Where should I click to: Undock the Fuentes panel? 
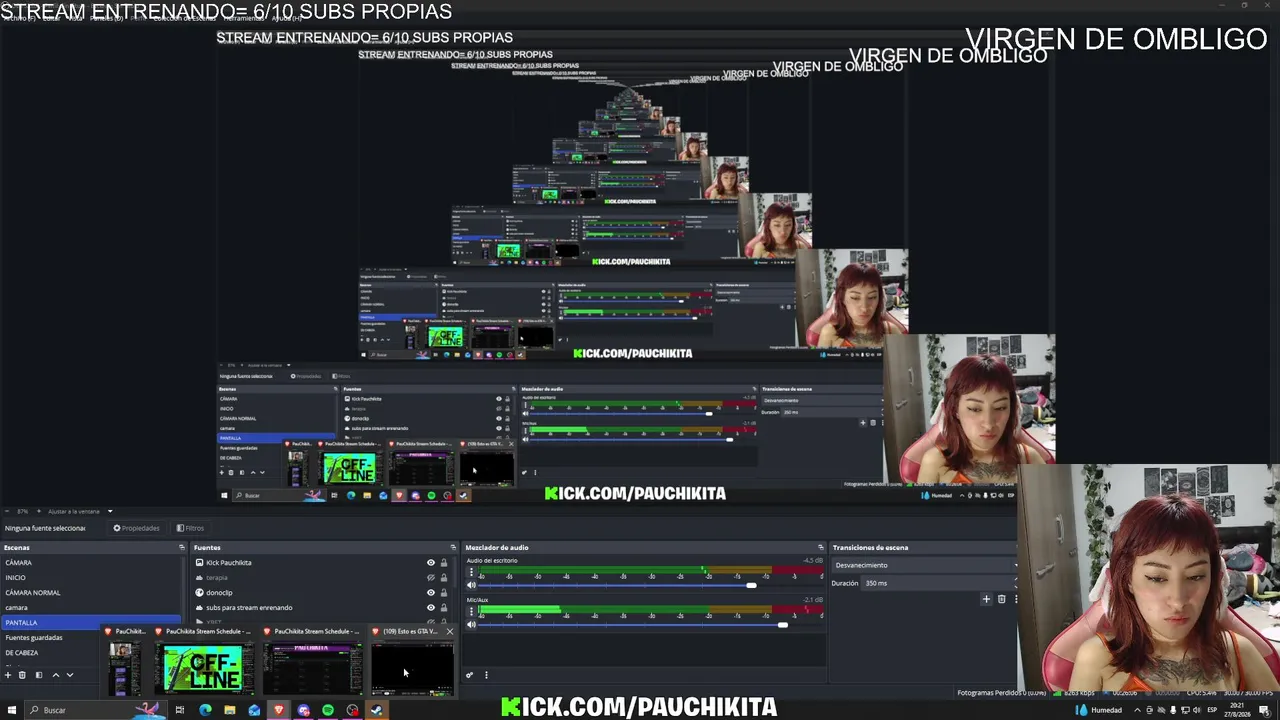[453, 547]
